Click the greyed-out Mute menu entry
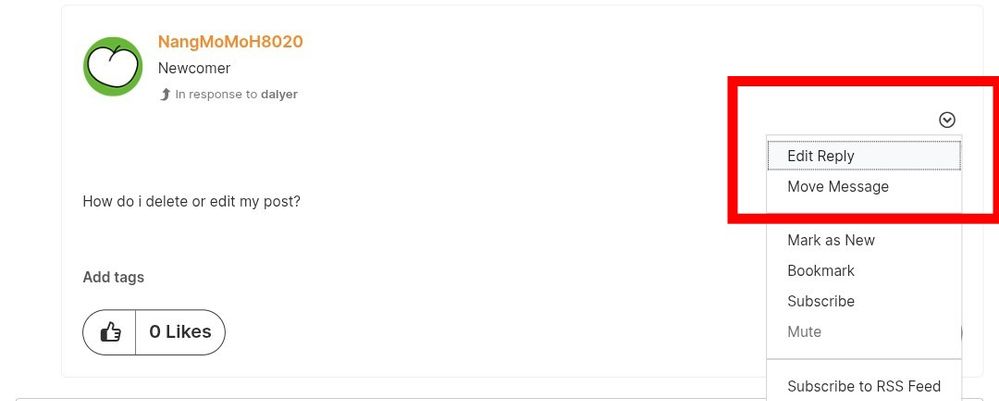Screen dimensions: 999x401 tap(804, 332)
